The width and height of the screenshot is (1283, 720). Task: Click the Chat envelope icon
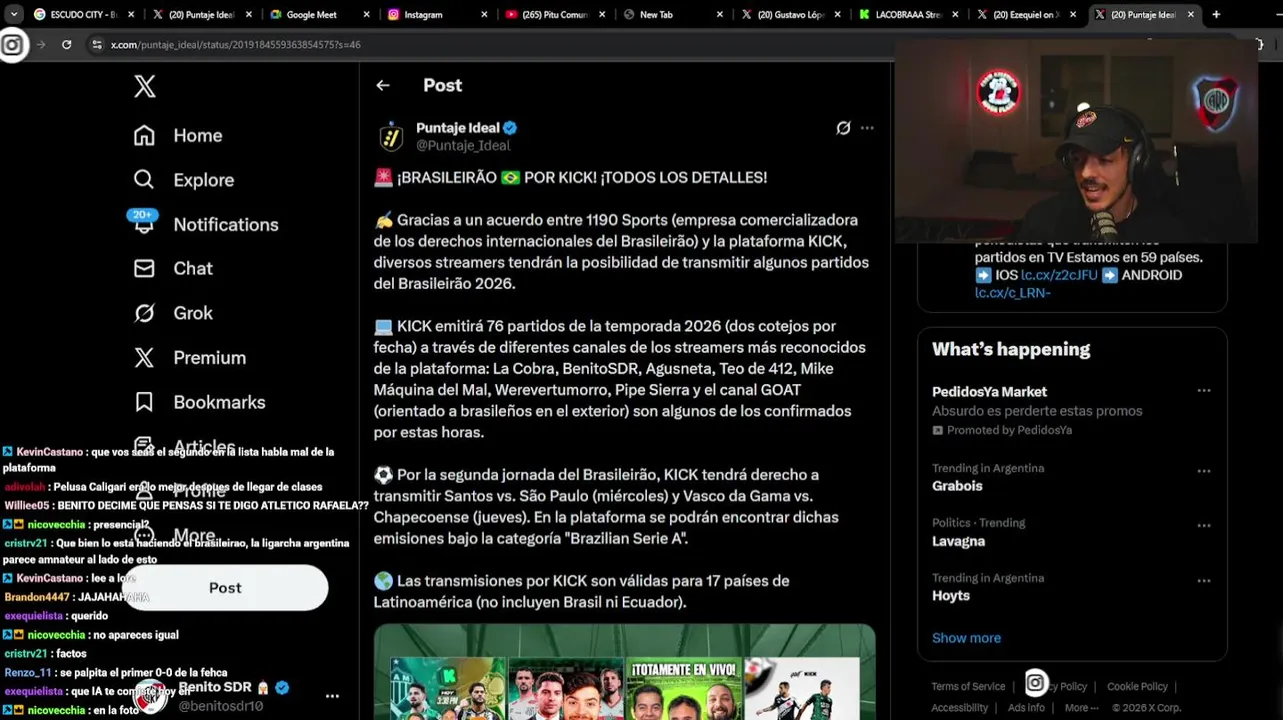(144, 268)
